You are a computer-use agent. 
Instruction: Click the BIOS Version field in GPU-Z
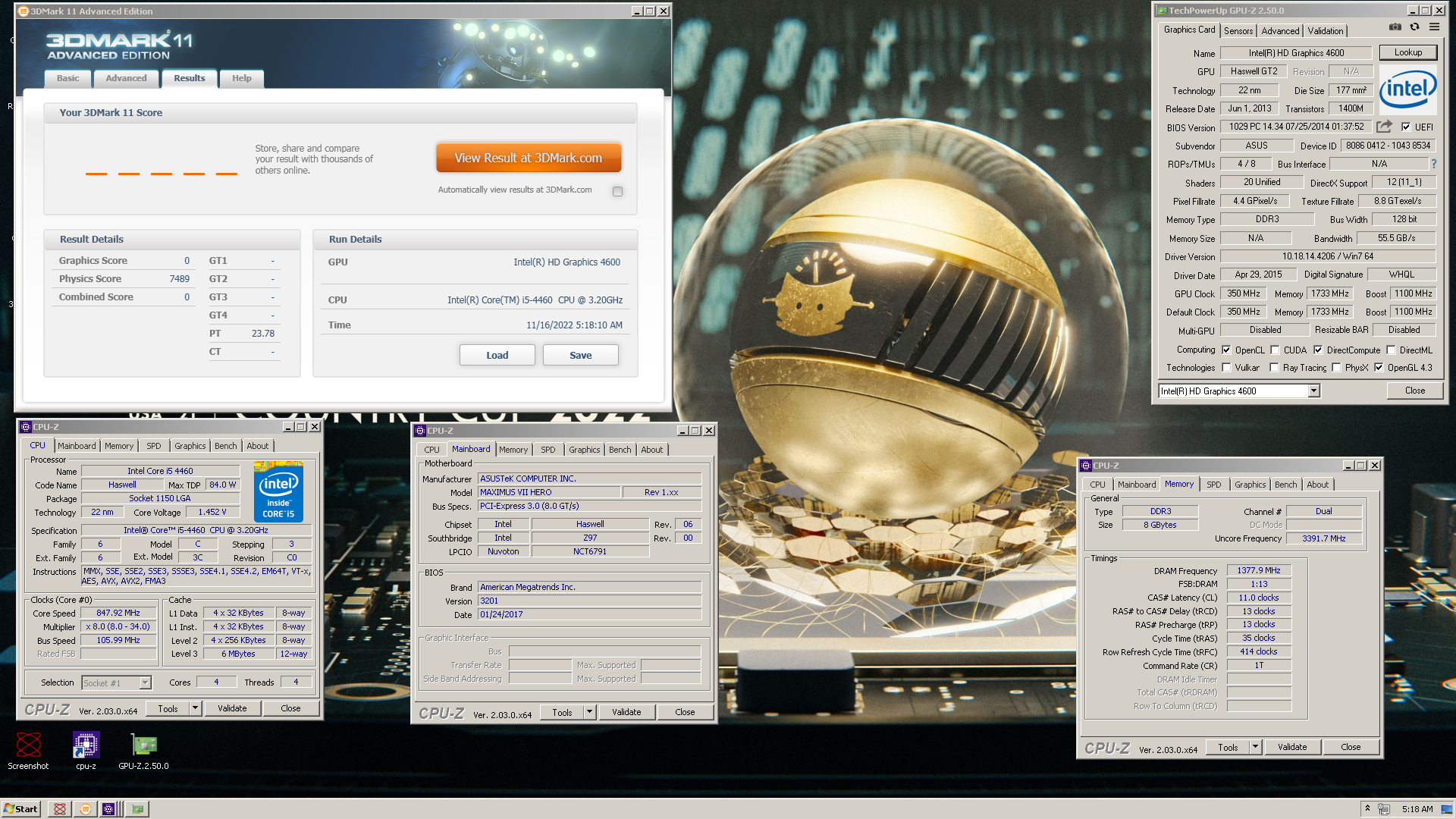1296,127
